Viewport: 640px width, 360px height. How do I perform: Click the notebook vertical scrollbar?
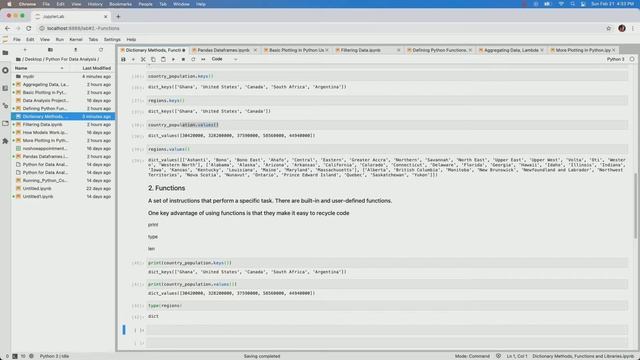pyautogui.click(x=635, y=205)
